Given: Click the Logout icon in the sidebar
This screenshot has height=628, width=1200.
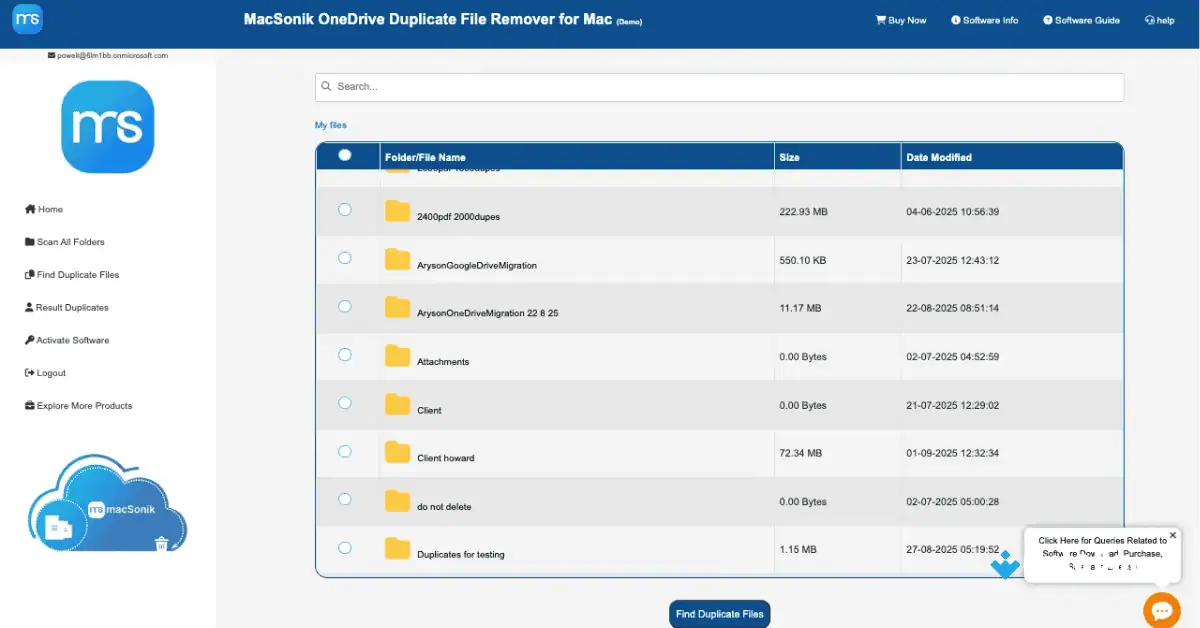Looking at the screenshot, I should tap(28, 372).
